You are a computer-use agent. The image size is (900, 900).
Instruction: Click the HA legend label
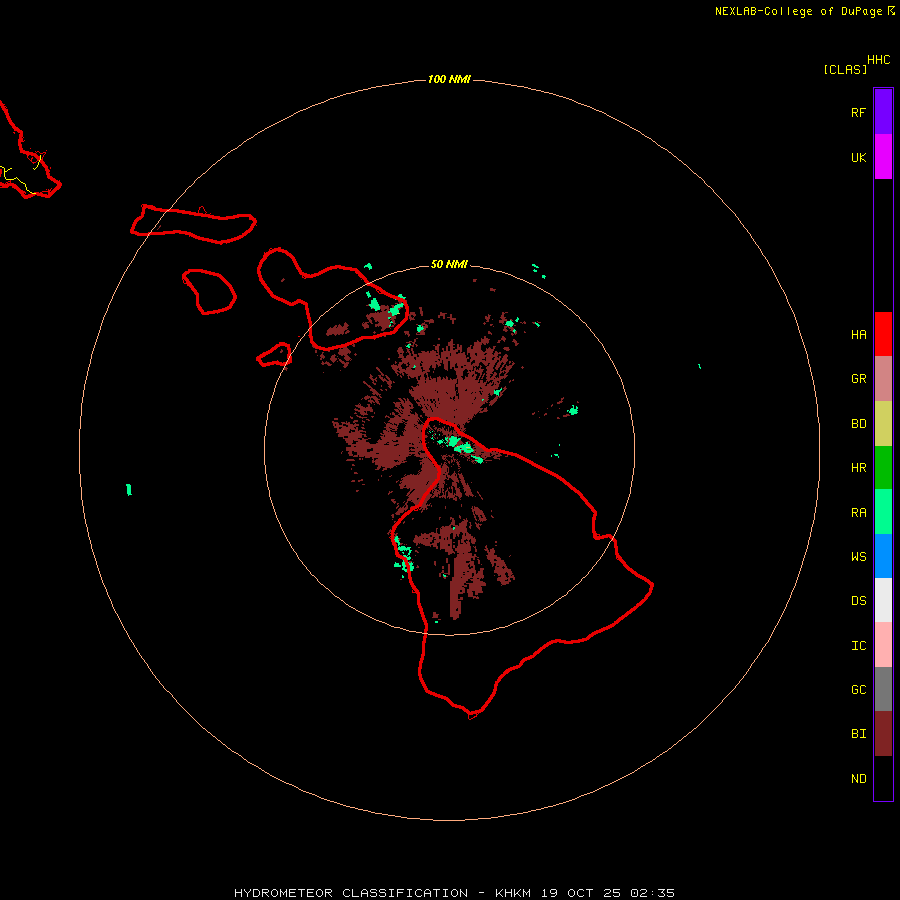pyautogui.click(x=858, y=335)
